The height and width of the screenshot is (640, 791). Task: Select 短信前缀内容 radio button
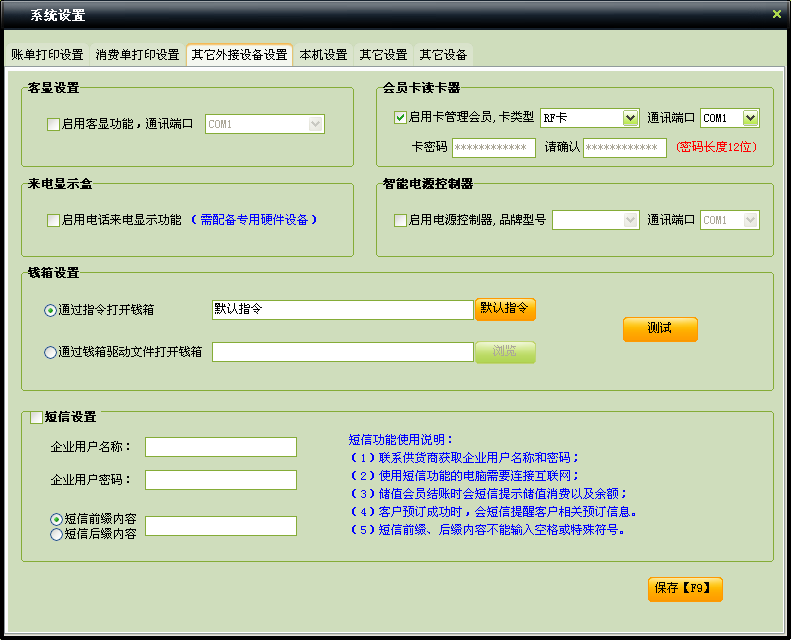(x=56, y=519)
